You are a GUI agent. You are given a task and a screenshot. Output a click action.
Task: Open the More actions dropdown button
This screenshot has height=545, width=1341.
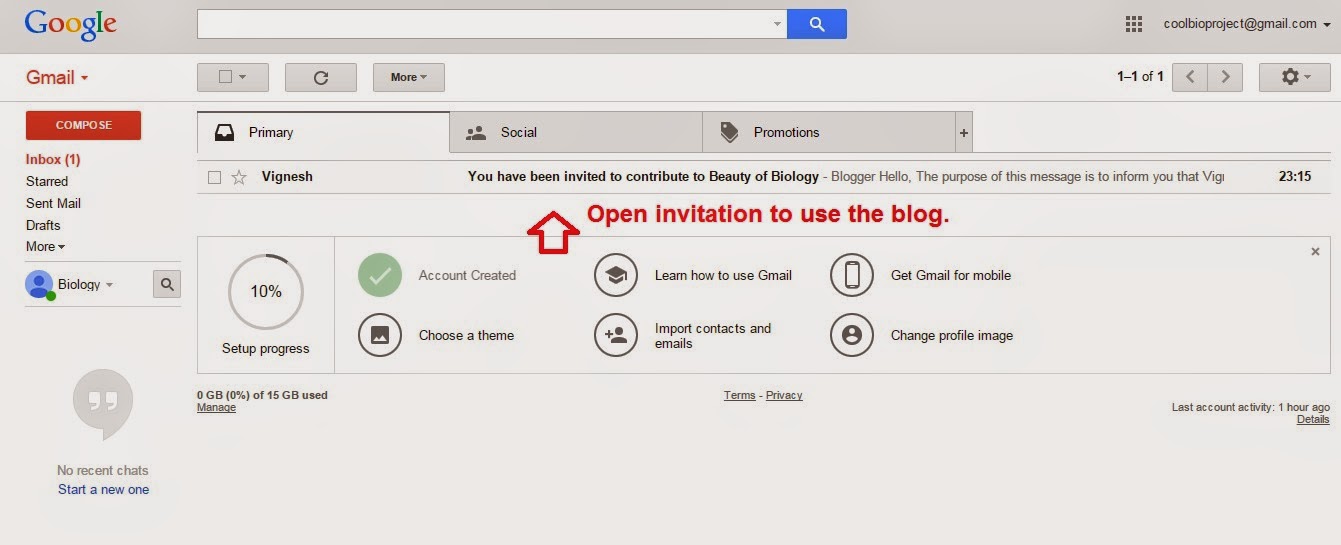pos(409,77)
